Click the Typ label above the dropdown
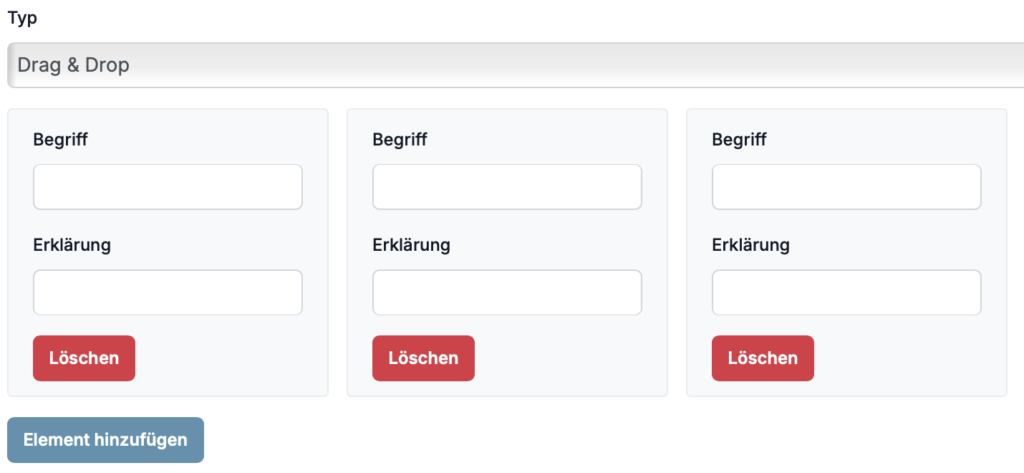The height and width of the screenshot is (473, 1024). [x=23, y=18]
